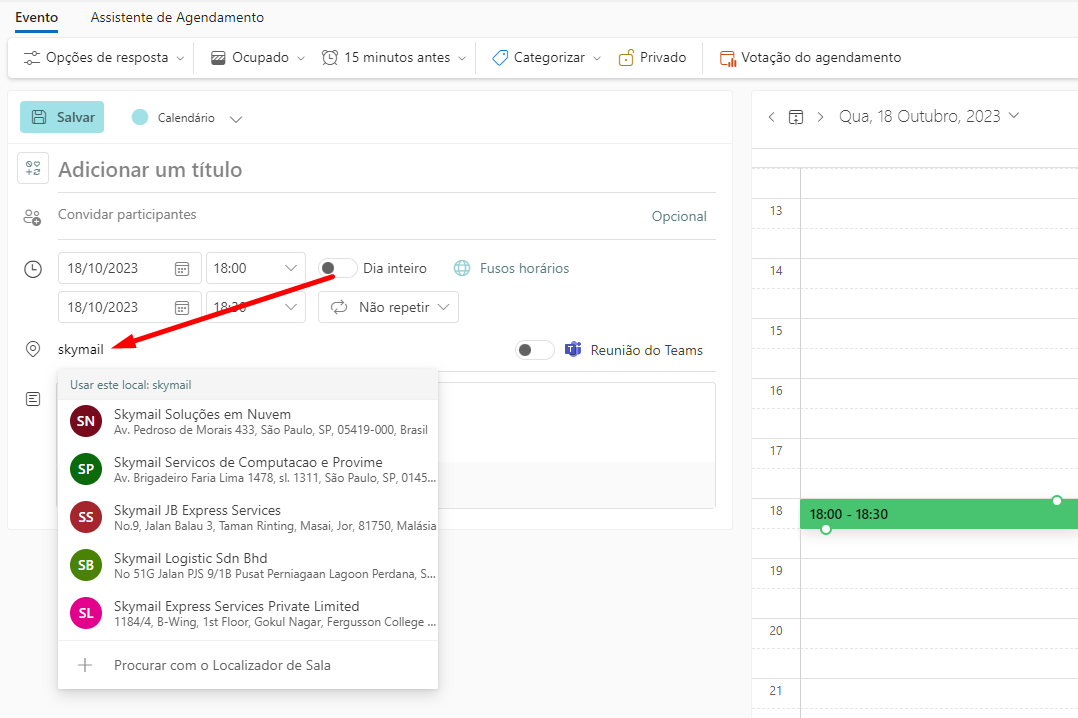Click the Adicionar um título field
Screen dimensions: 1078x718
point(386,170)
